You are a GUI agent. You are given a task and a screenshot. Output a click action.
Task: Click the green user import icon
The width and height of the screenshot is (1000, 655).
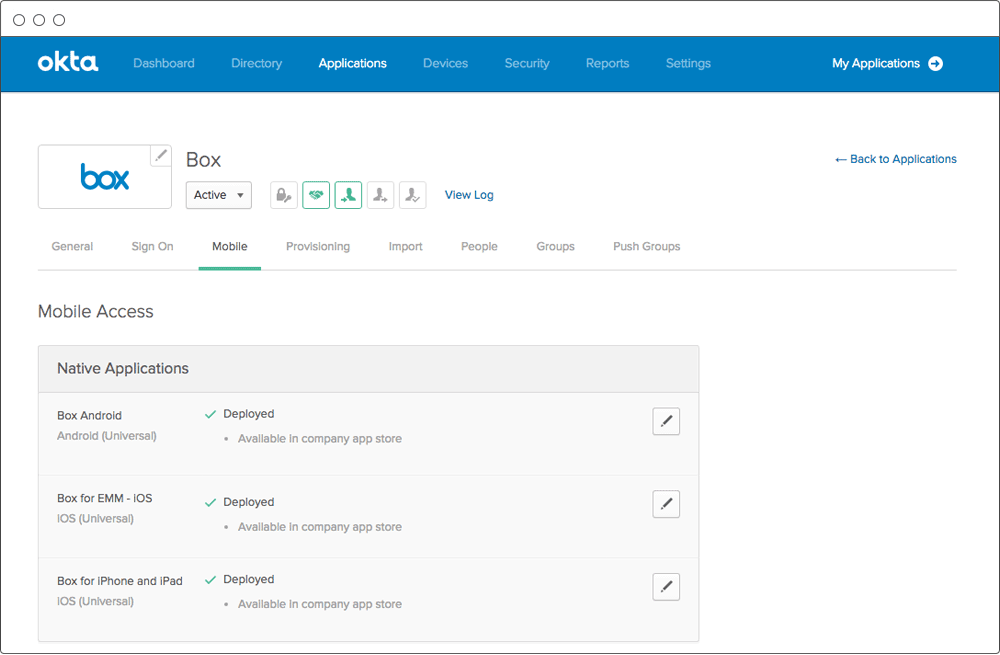point(348,195)
